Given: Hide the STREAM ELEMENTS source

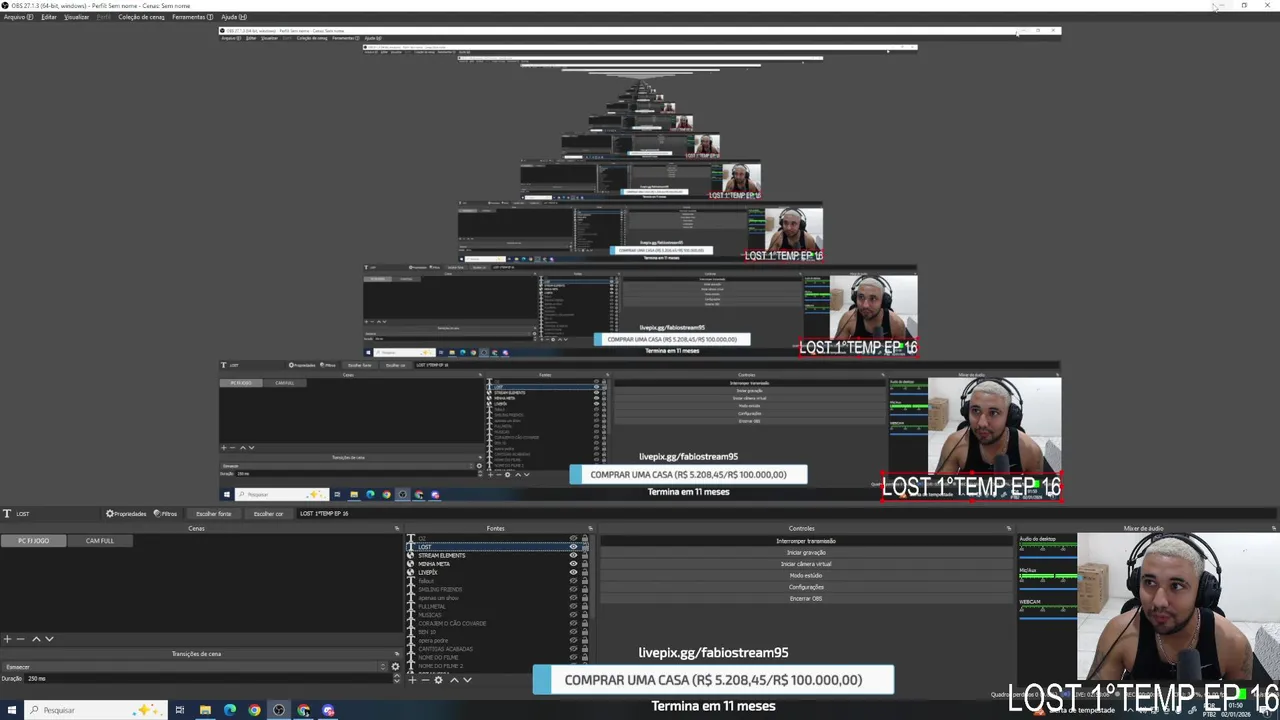Looking at the screenshot, I should point(573,555).
